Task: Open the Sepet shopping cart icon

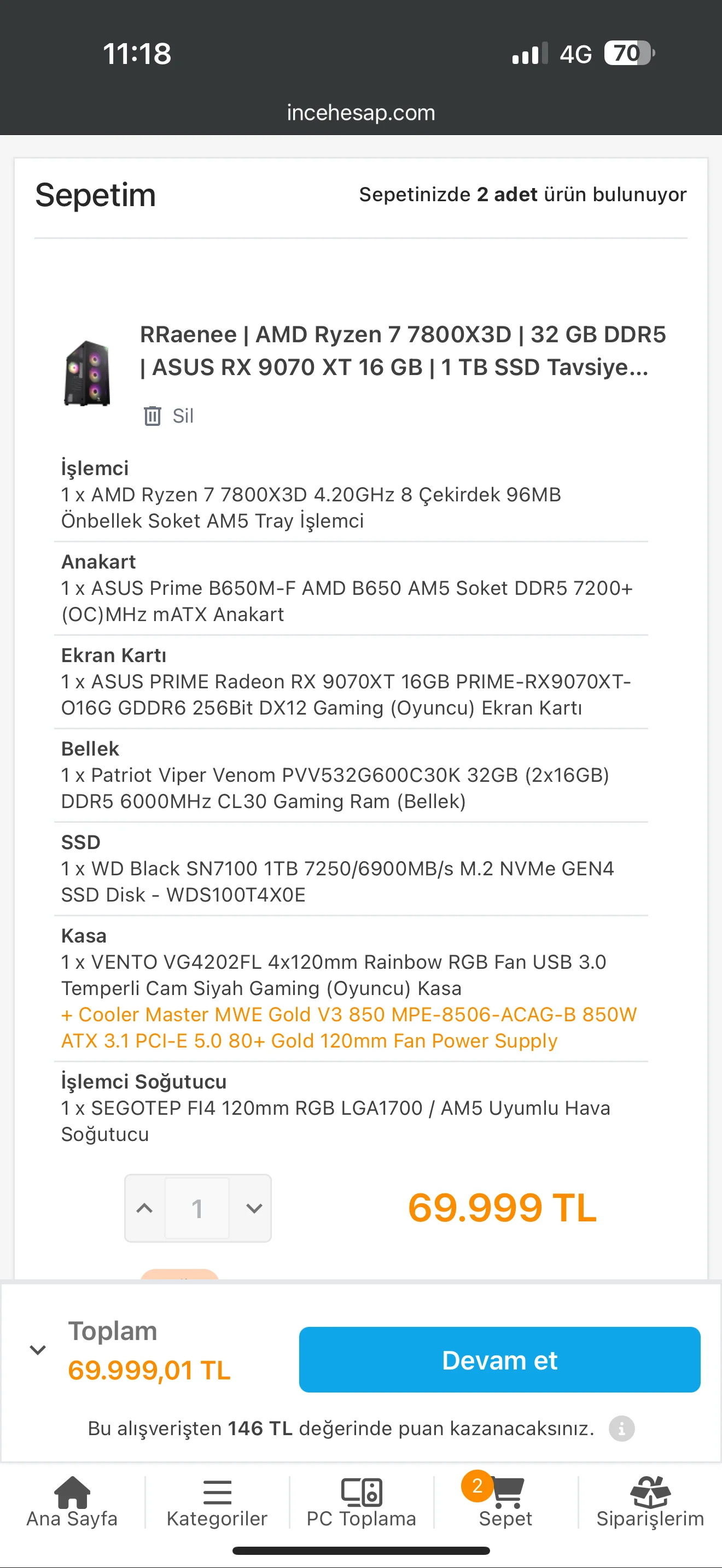Action: pyautogui.click(x=508, y=1494)
